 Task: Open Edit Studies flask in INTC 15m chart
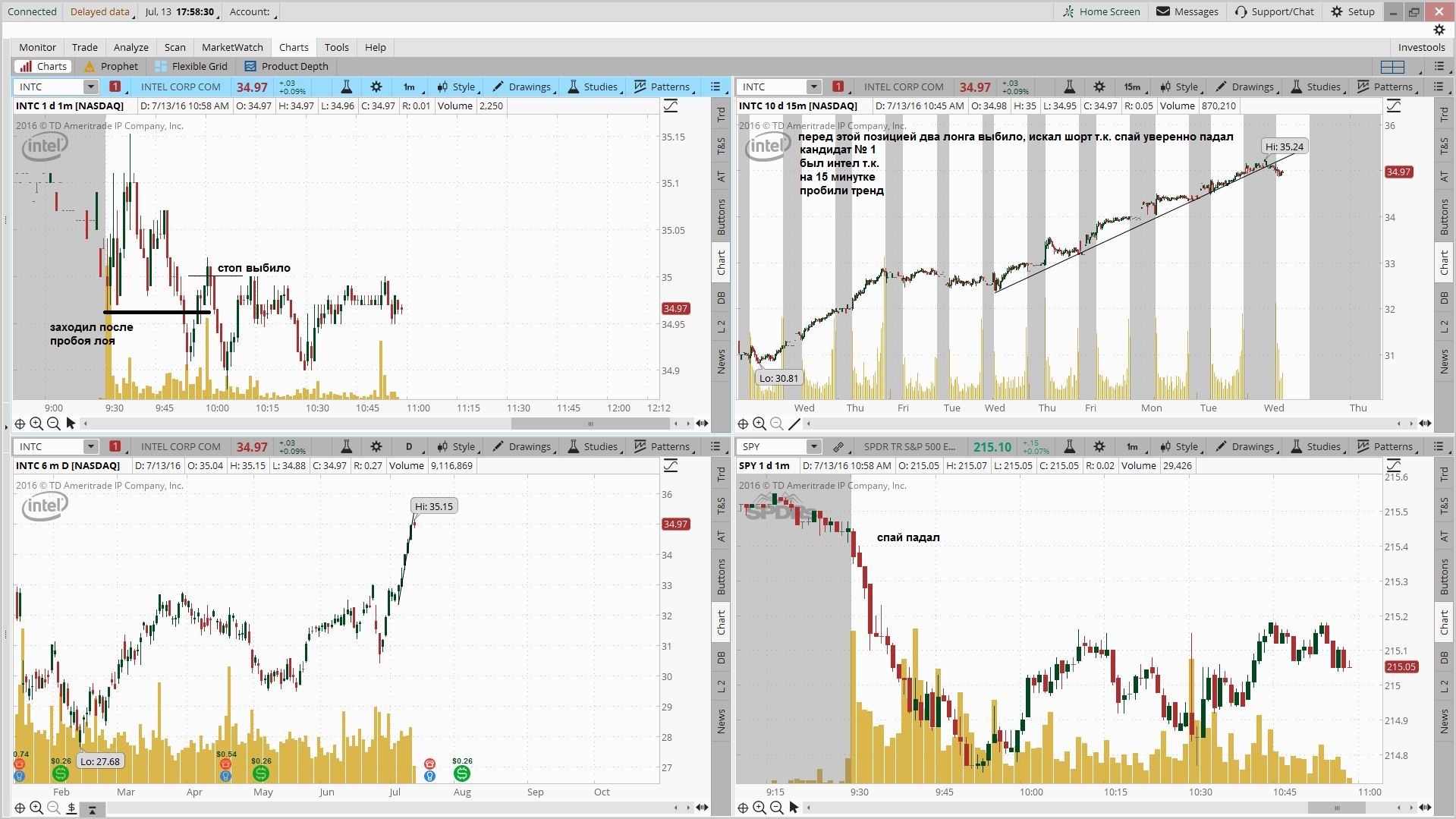1069,87
